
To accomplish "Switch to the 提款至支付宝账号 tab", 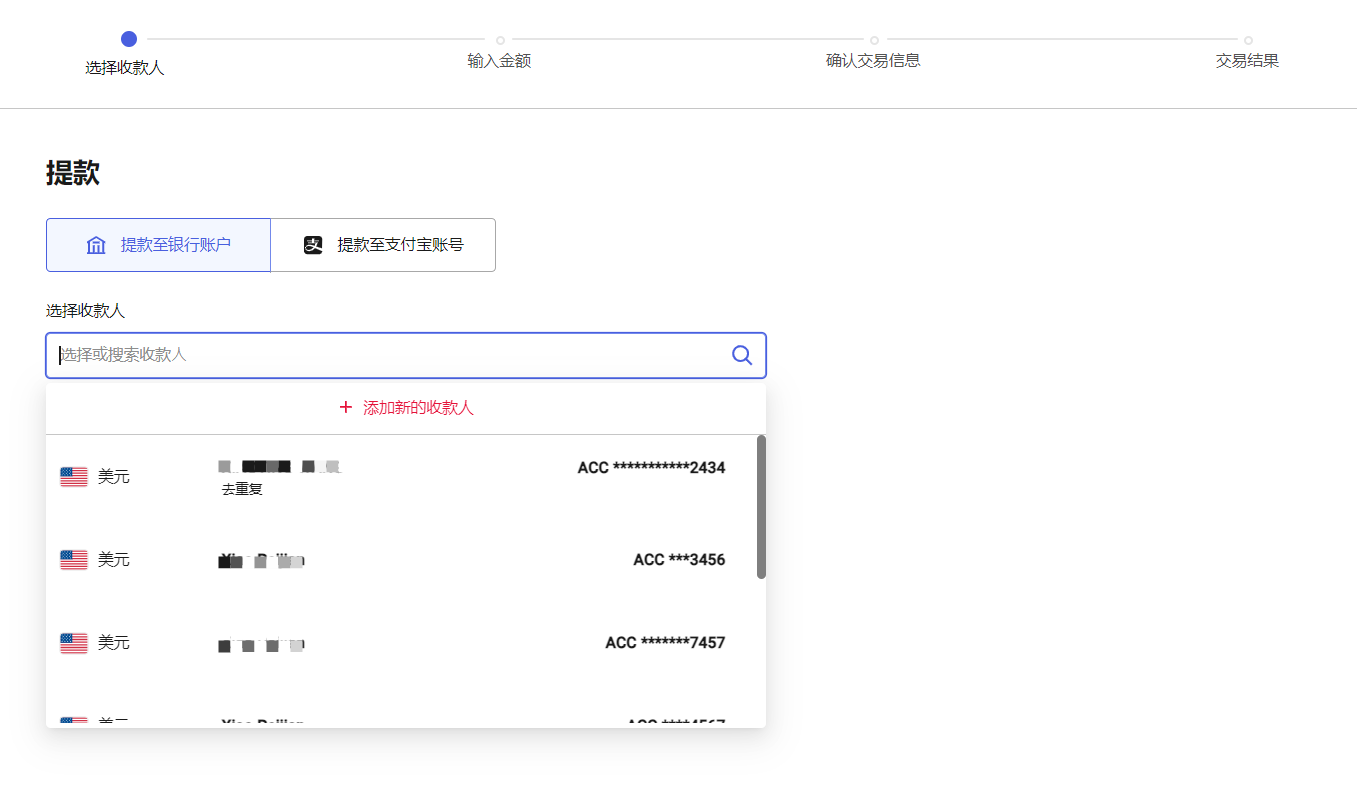I will coord(383,244).
